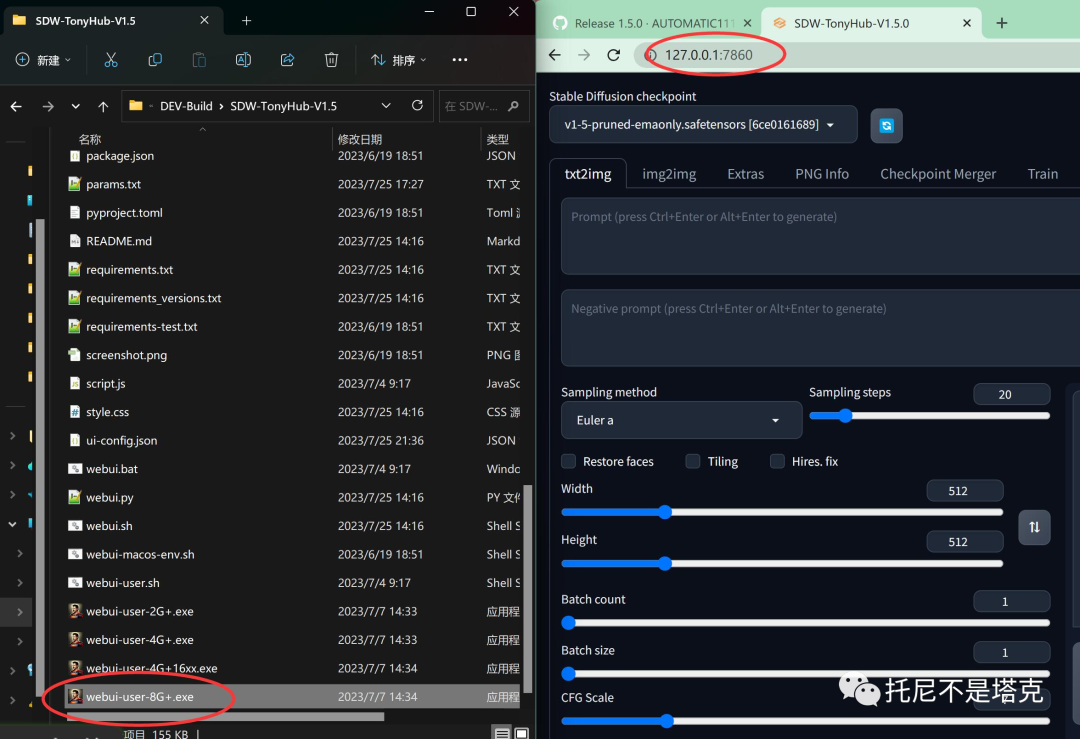This screenshot has width=1080, height=739.
Task: Click the webui-user-8G+.exe file icon
Action: [75, 696]
